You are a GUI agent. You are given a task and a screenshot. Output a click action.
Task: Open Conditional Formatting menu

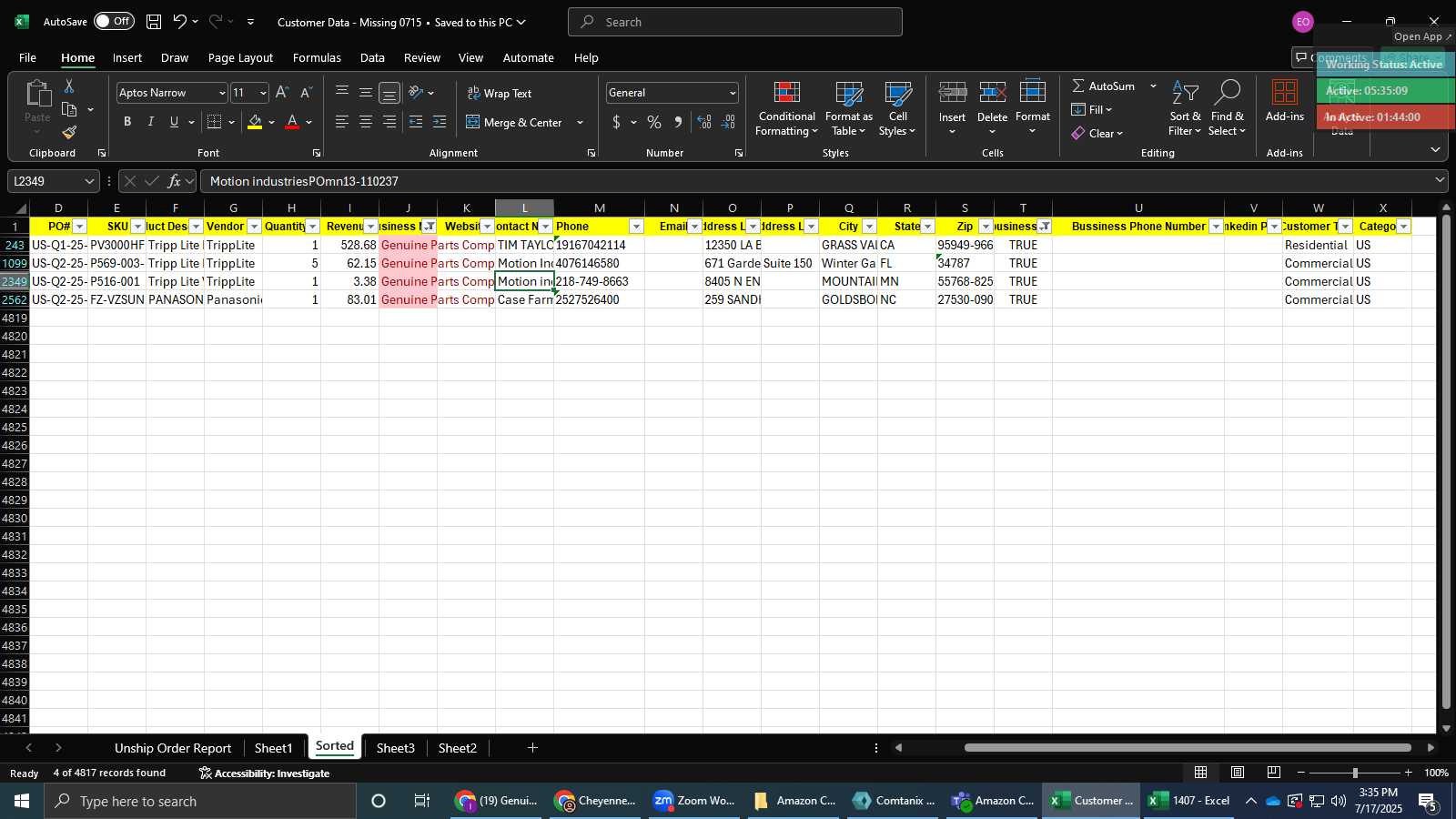click(787, 109)
